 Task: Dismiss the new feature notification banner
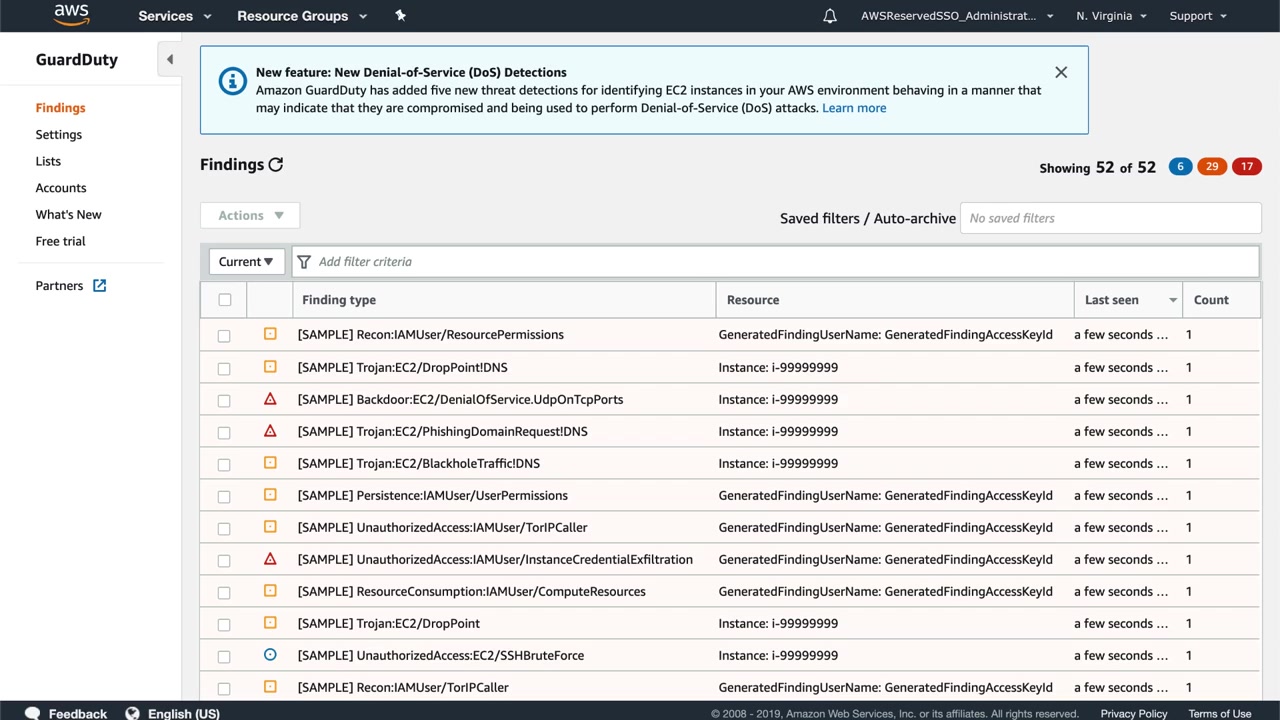(x=1061, y=72)
